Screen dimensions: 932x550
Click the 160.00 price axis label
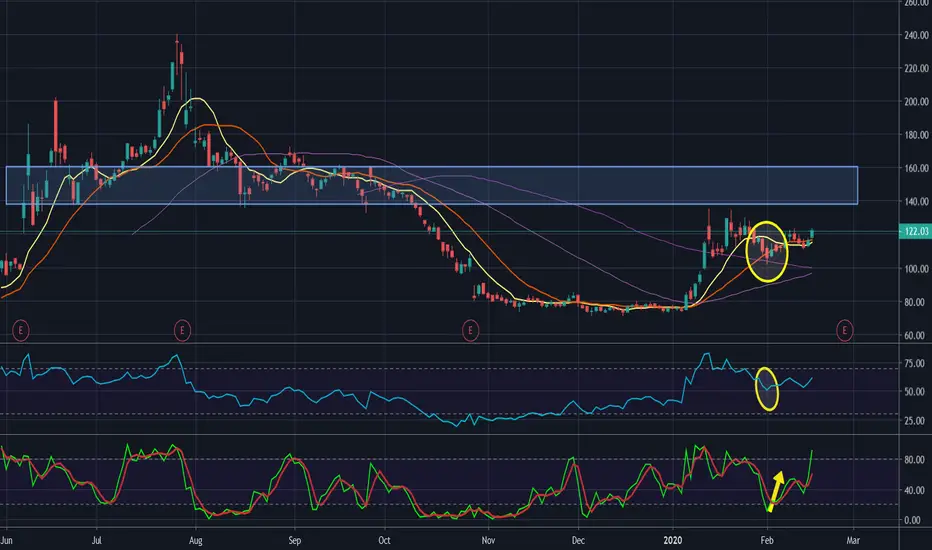tap(916, 169)
